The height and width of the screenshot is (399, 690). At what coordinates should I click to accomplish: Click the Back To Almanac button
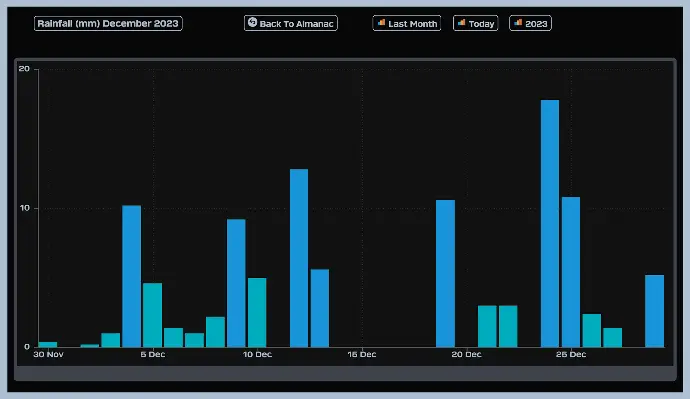(x=290, y=23)
